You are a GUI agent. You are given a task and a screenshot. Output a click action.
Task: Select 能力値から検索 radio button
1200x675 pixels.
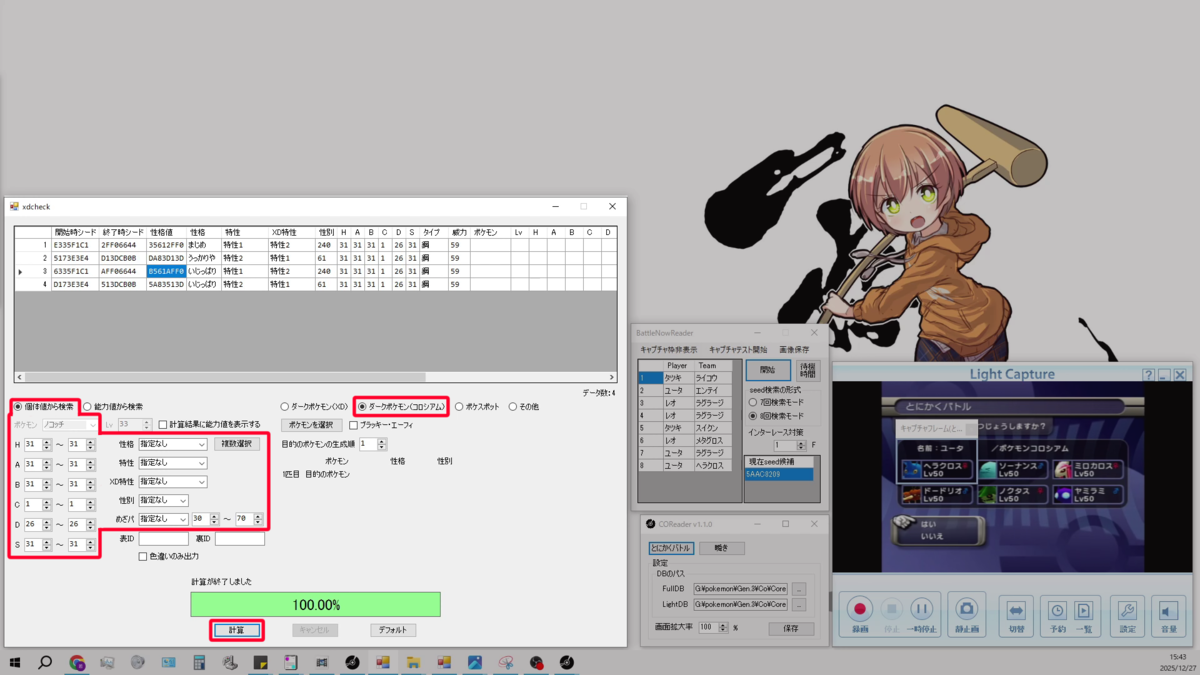point(113,407)
